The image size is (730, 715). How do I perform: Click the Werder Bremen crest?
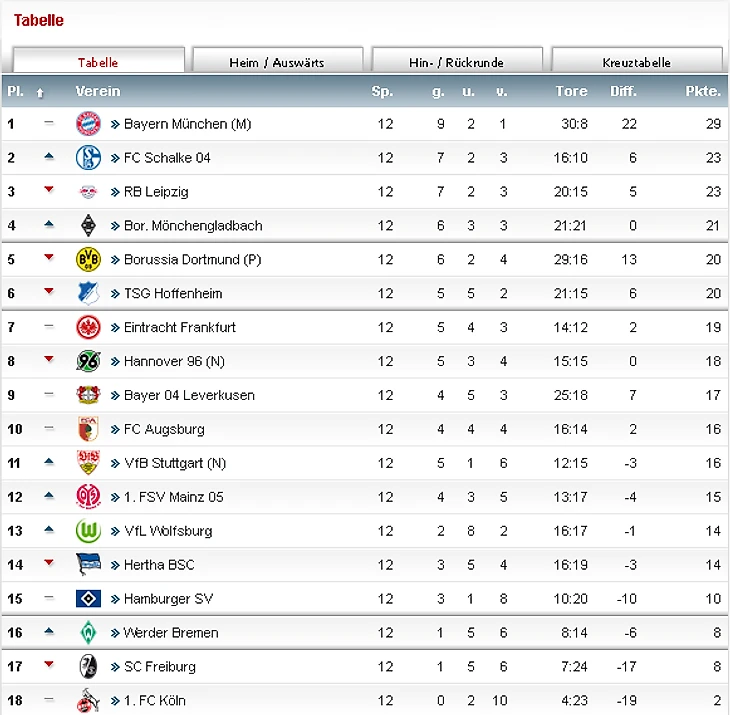[x=88, y=633]
